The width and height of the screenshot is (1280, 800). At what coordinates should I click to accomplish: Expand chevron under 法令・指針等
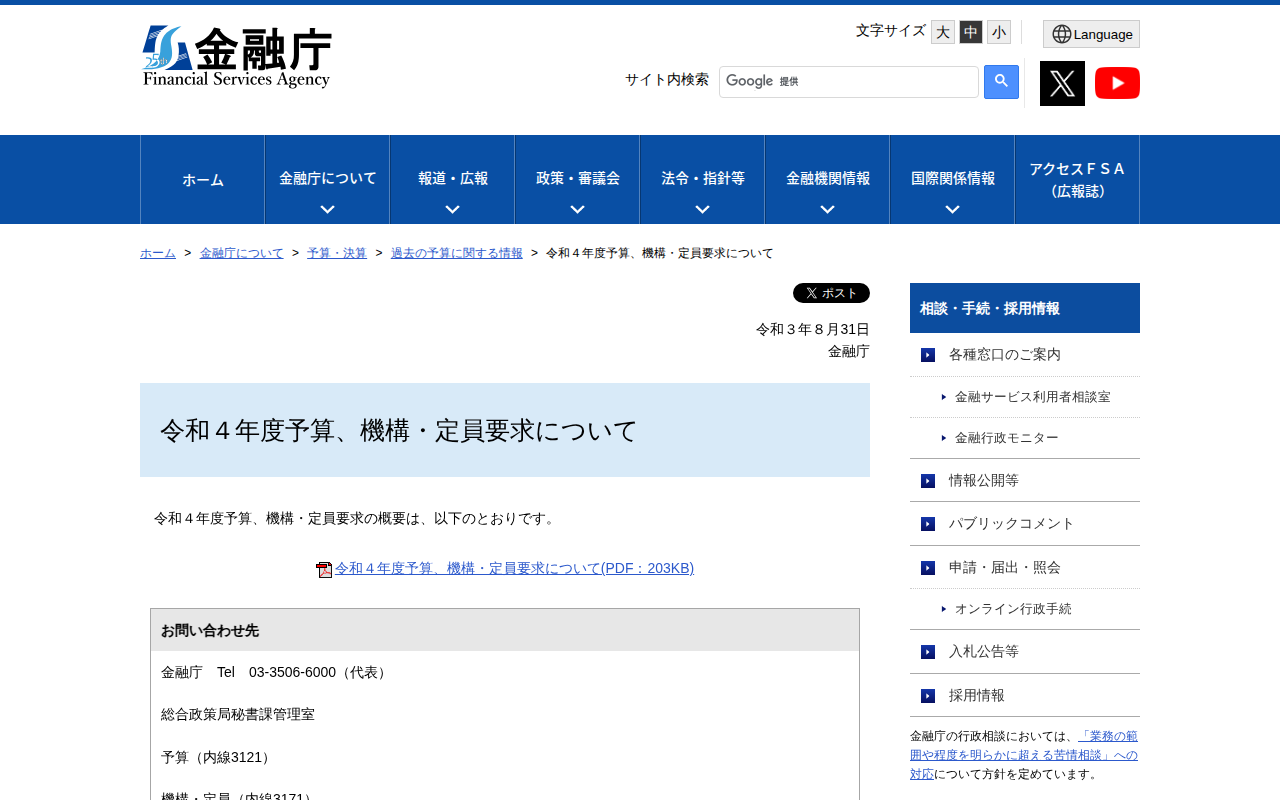tap(702, 209)
